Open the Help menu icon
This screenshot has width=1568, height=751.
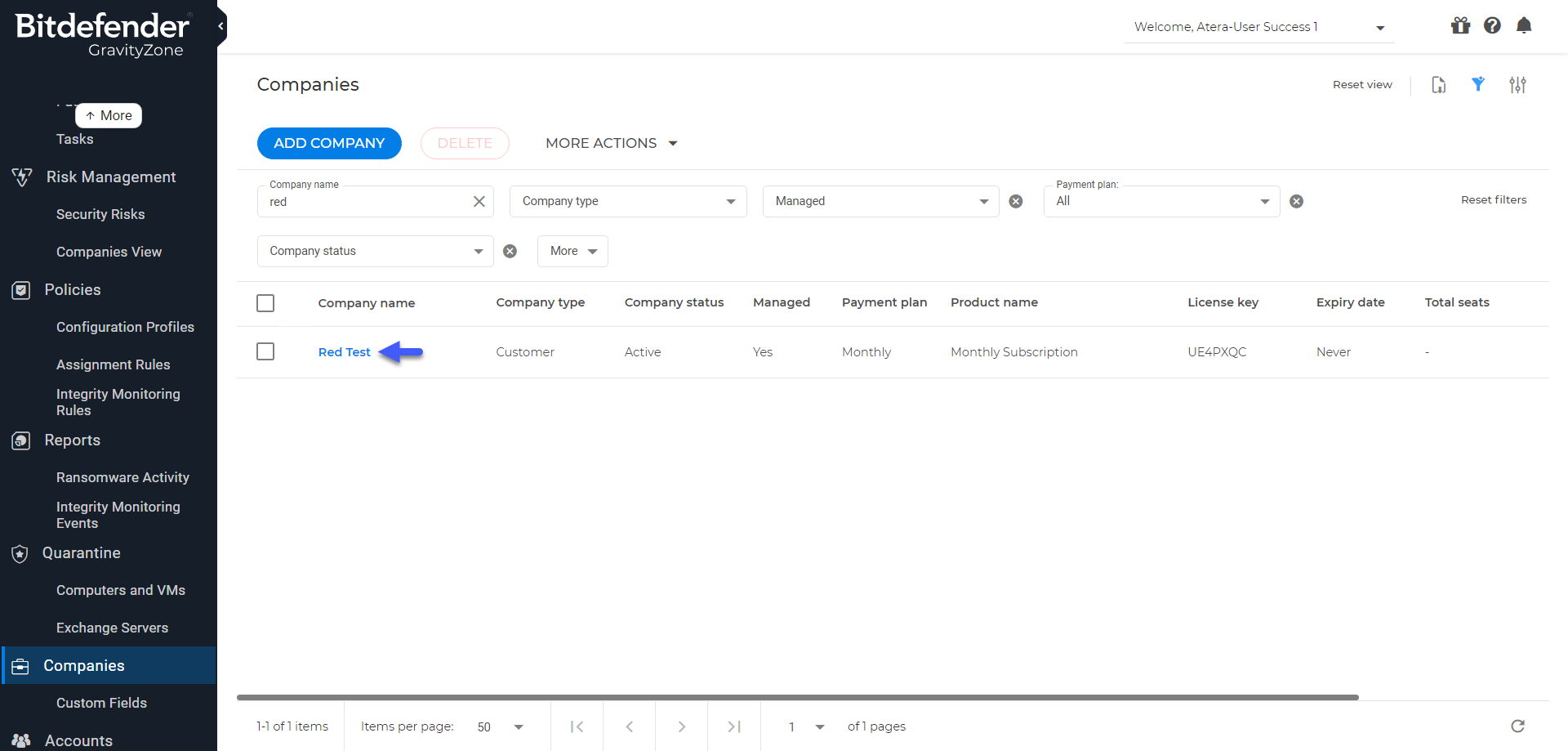[1492, 25]
